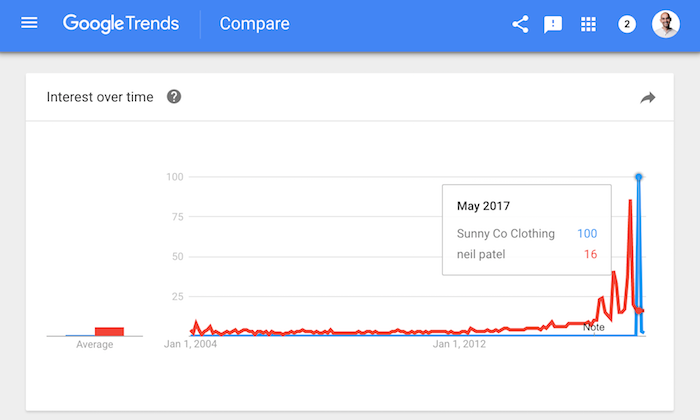Click the Jan 1, 2012 axis label

point(460,345)
